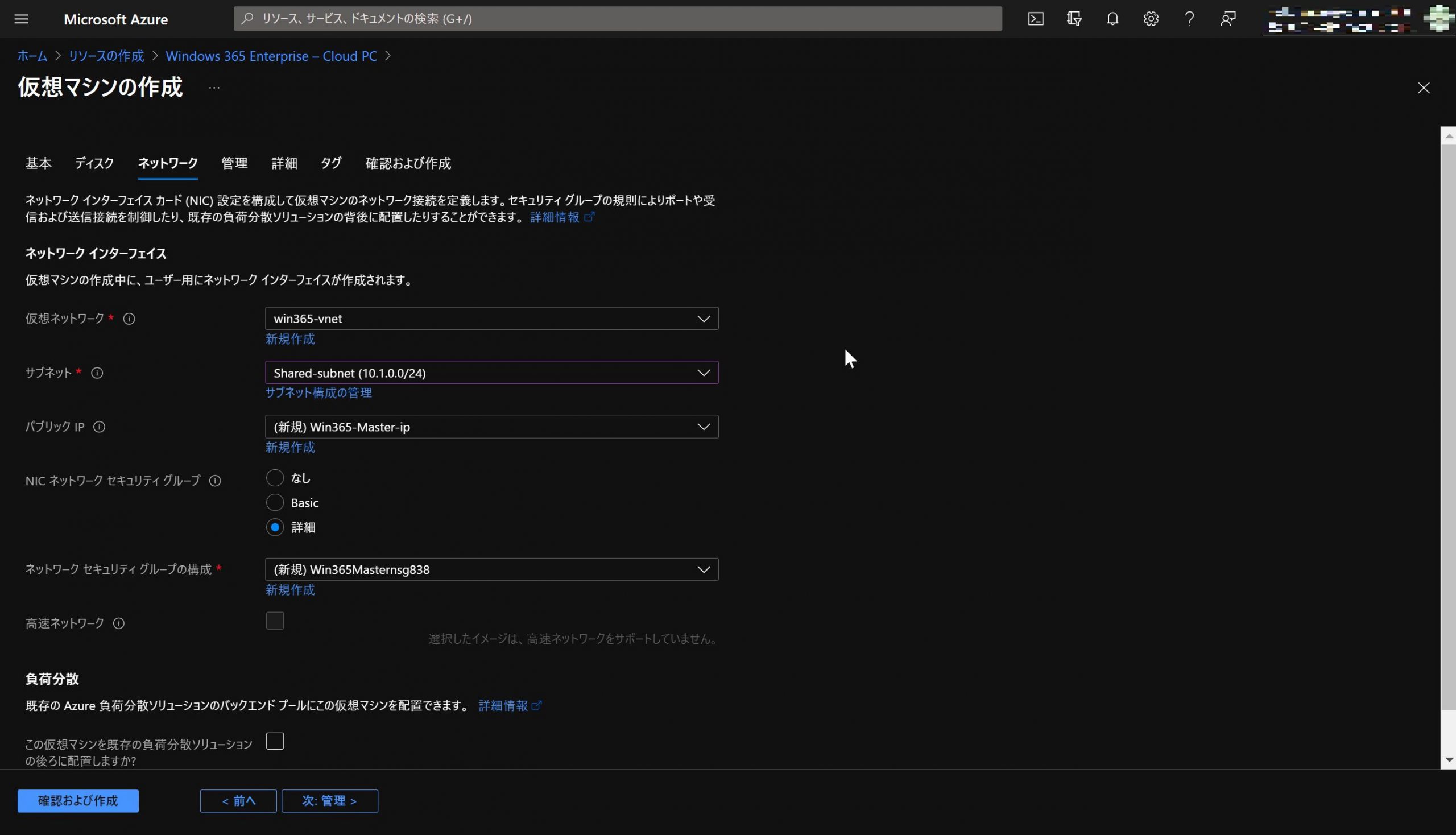Open the Cloud Shell terminal icon

click(1035, 19)
